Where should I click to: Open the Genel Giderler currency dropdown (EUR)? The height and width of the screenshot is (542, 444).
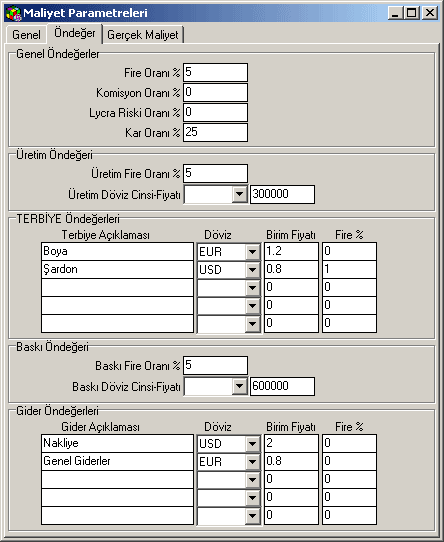[x=252, y=462]
